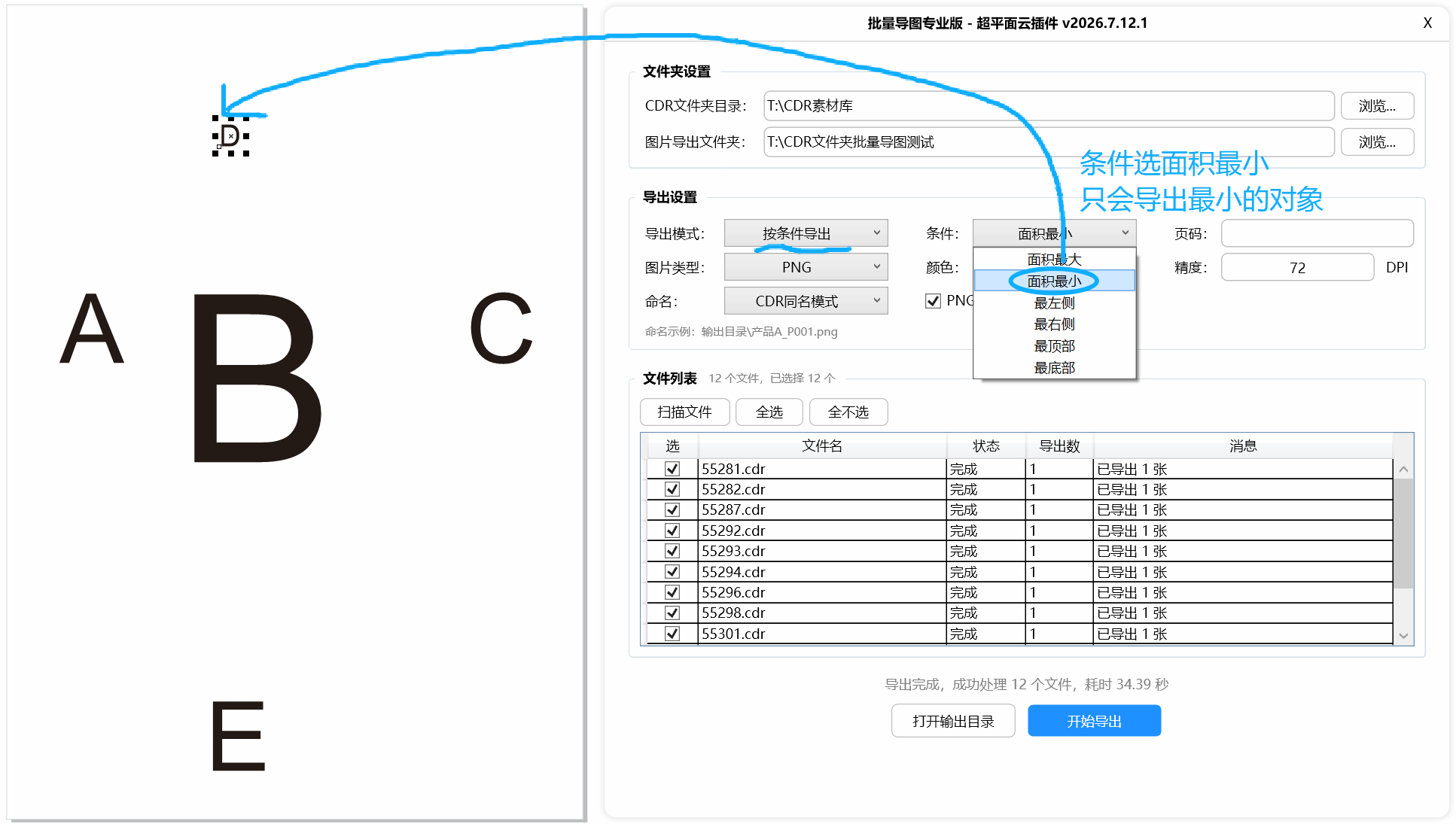Focus the 图片导出文件夹 path field

(x=1049, y=142)
